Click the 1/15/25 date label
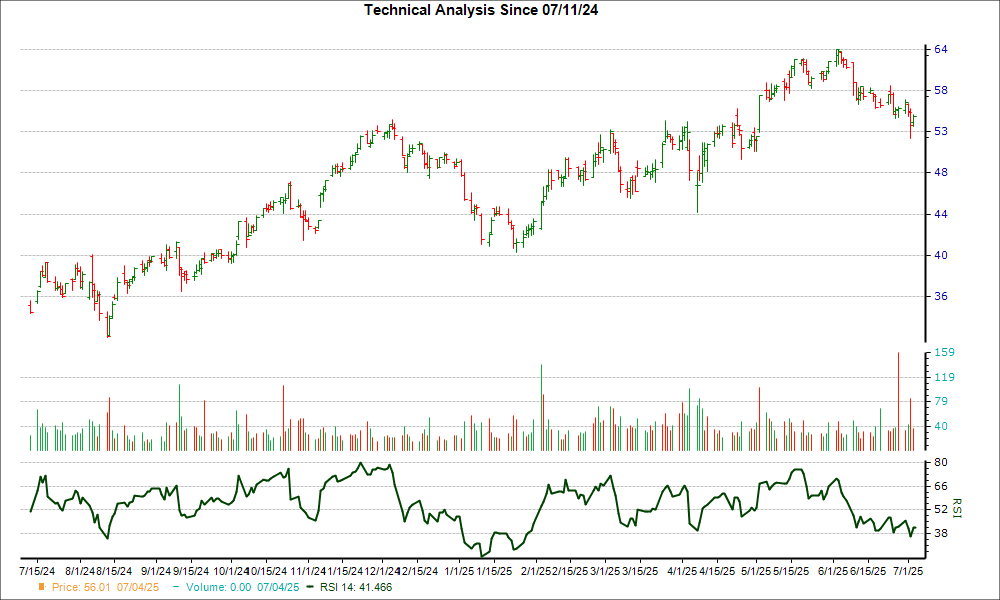 coord(494,571)
